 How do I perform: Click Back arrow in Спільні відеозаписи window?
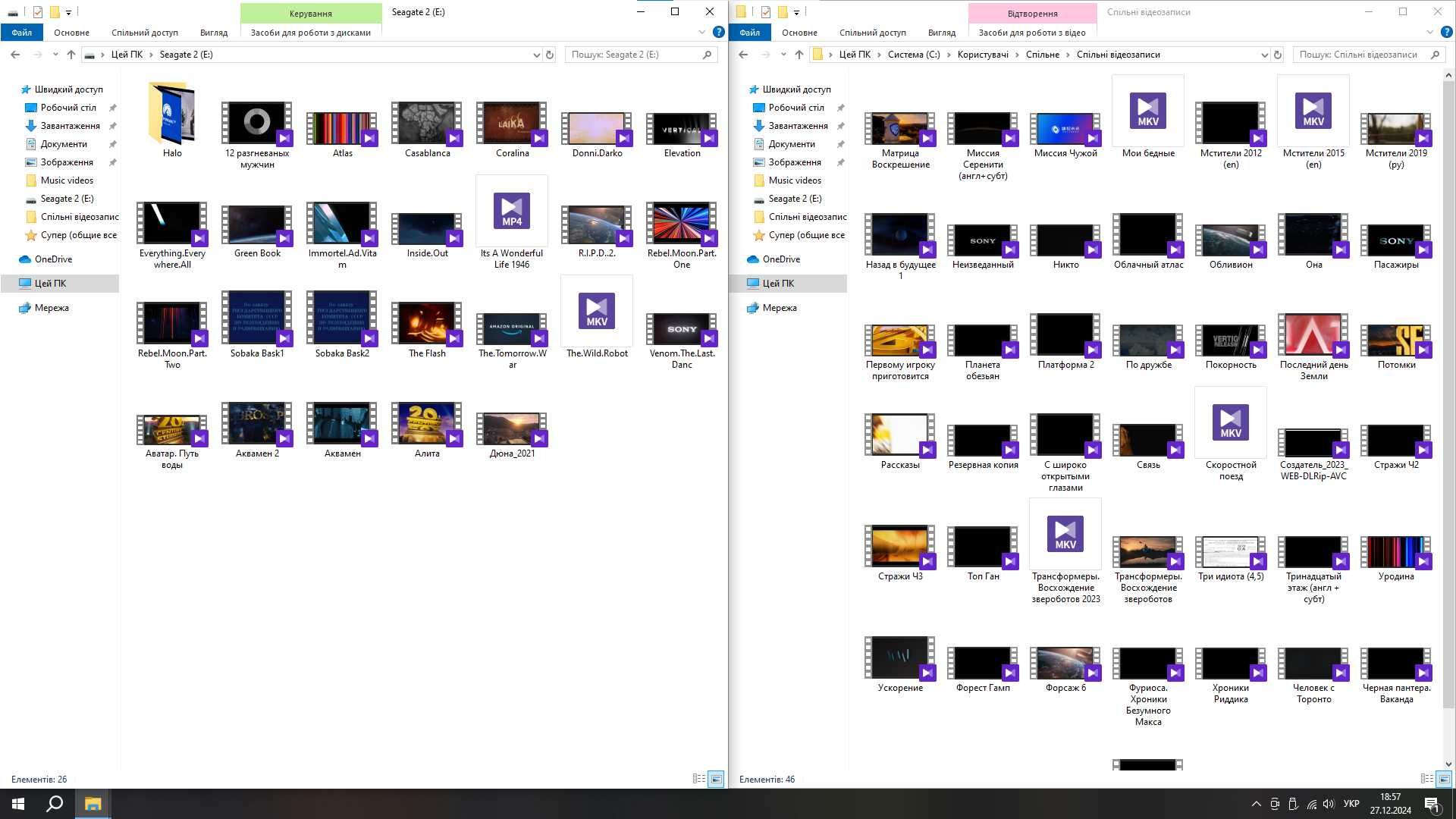(743, 55)
